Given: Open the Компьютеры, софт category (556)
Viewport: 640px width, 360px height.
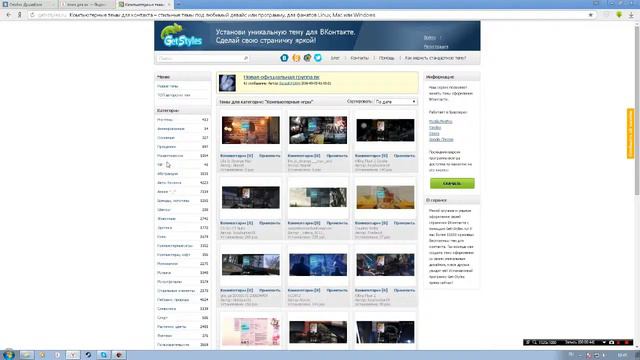Looking at the screenshot, I should coord(182,255).
